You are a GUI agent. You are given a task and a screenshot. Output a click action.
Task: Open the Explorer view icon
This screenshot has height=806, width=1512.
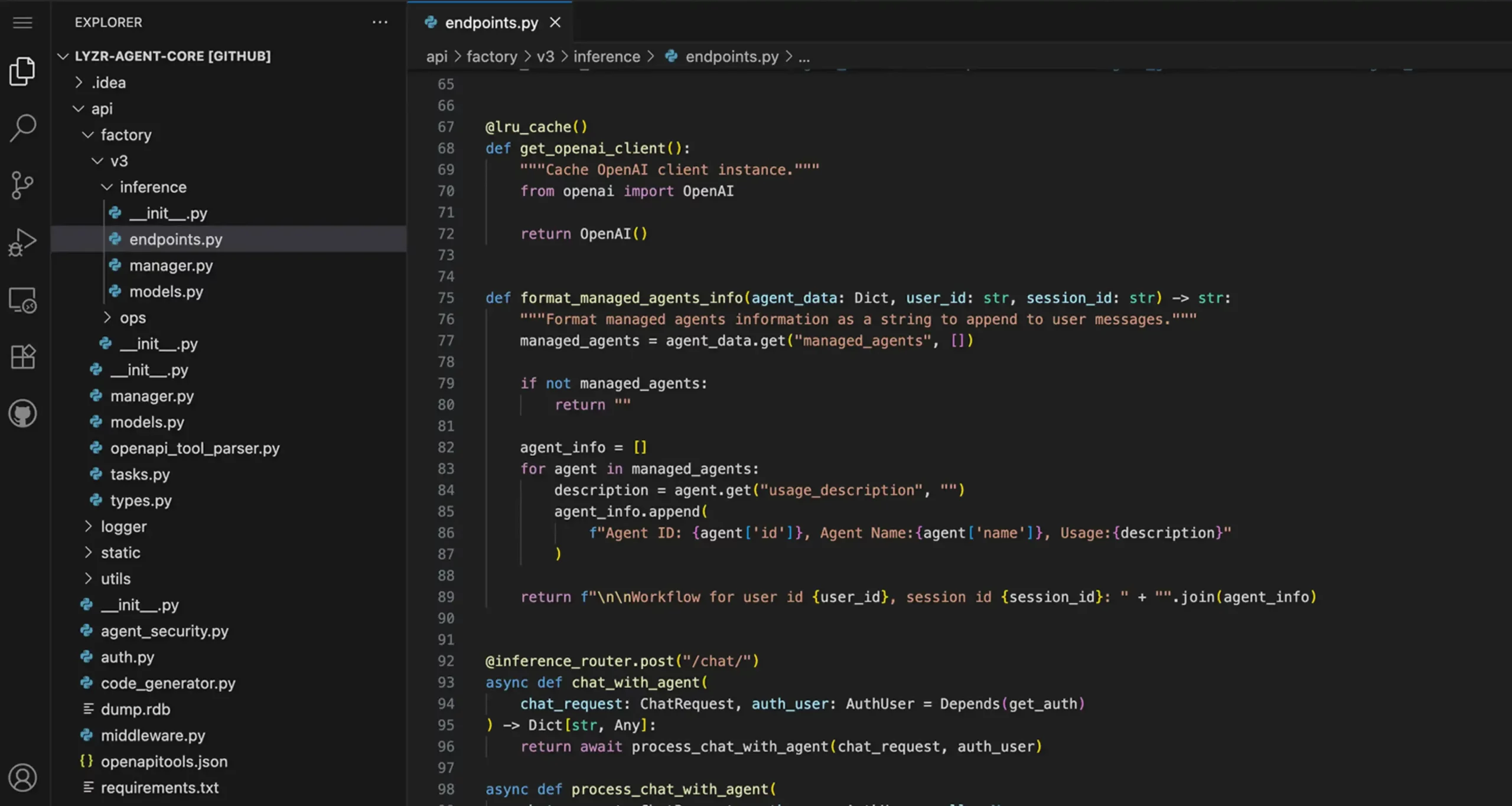(x=22, y=71)
